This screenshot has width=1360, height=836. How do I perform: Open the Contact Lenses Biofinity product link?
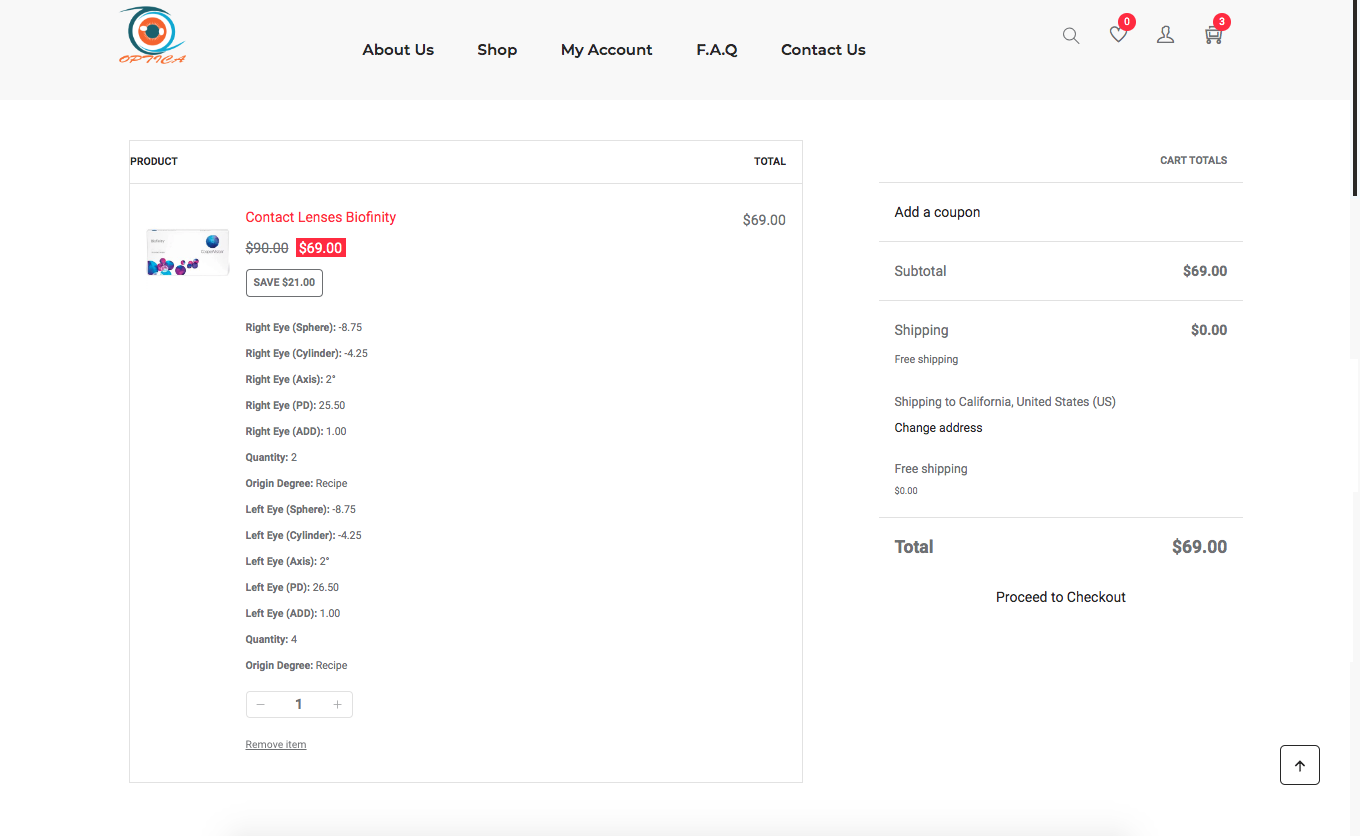pos(321,217)
